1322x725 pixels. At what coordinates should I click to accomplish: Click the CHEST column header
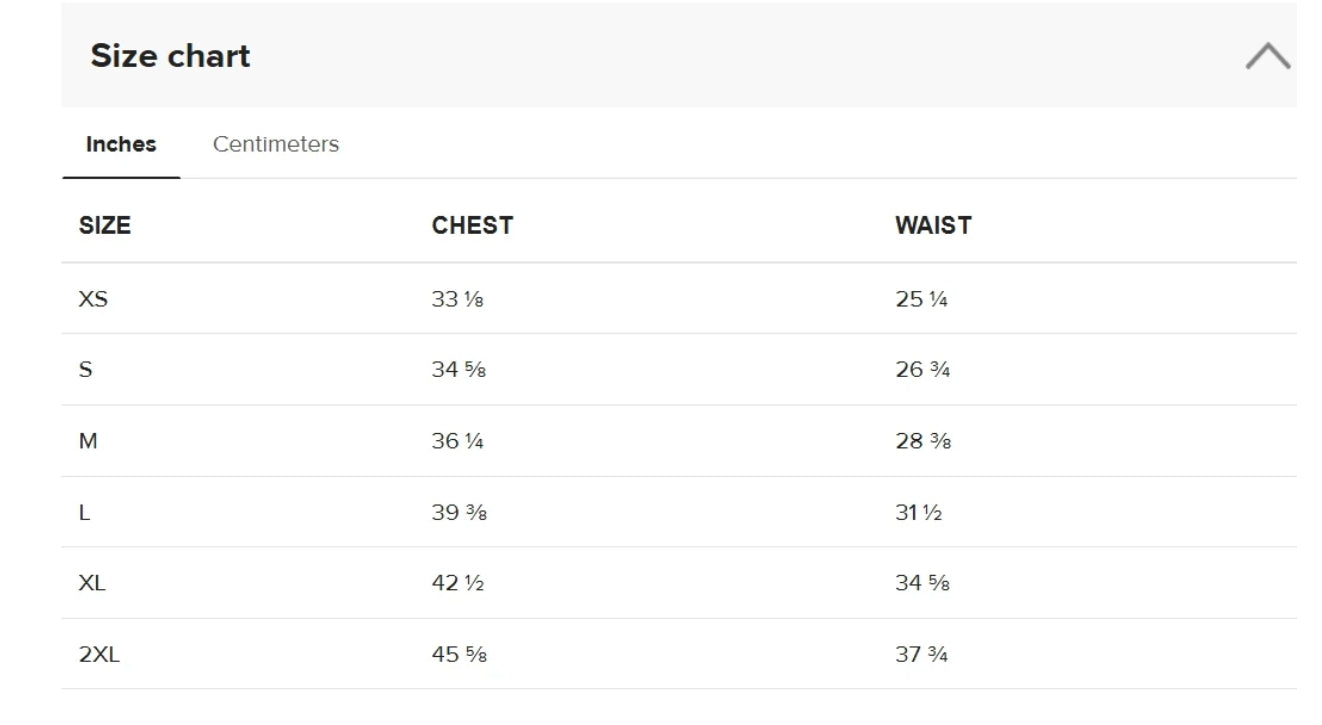(x=472, y=225)
